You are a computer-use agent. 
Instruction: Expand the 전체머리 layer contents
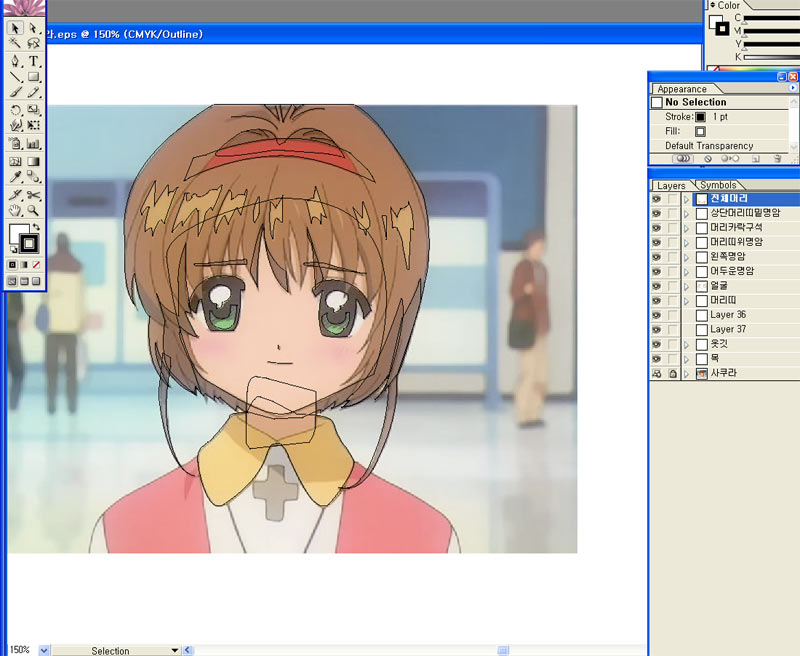pyautogui.click(x=686, y=199)
